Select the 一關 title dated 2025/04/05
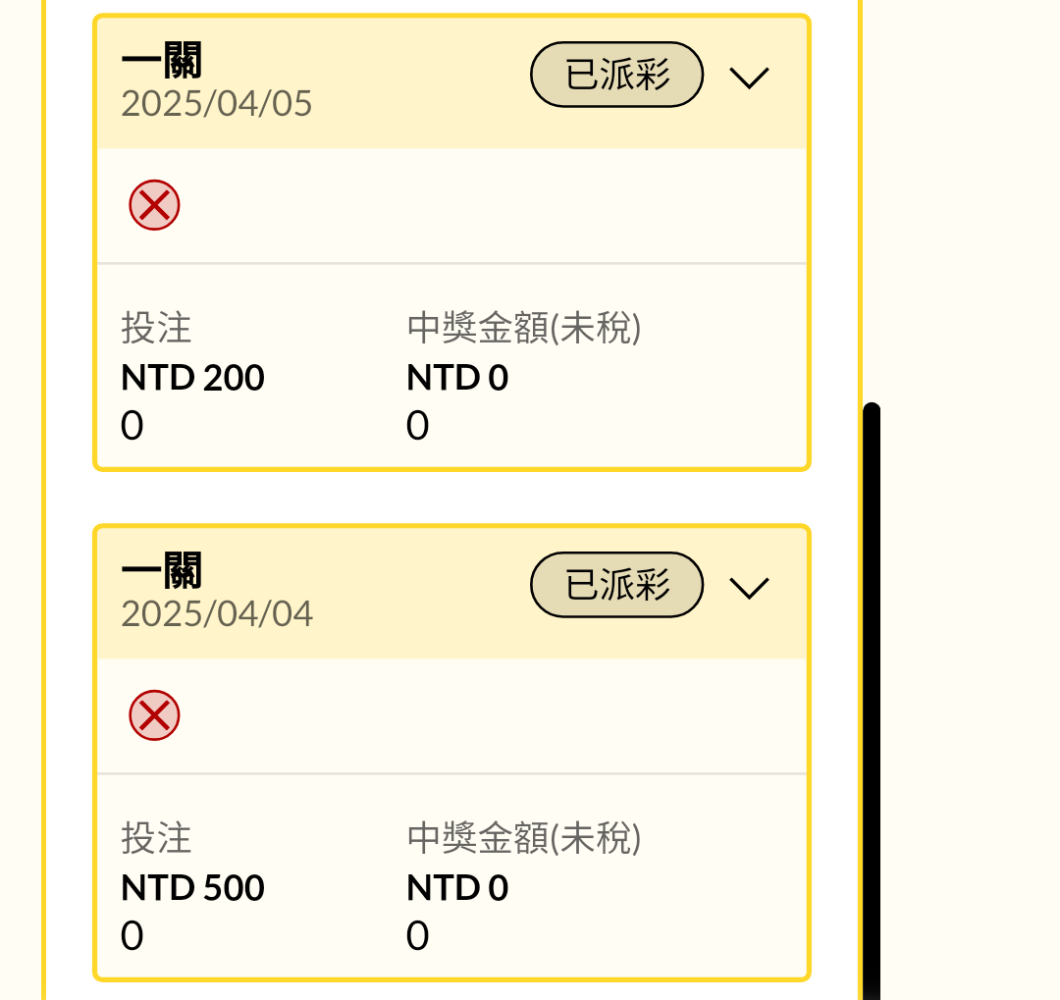 (x=161, y=62)
